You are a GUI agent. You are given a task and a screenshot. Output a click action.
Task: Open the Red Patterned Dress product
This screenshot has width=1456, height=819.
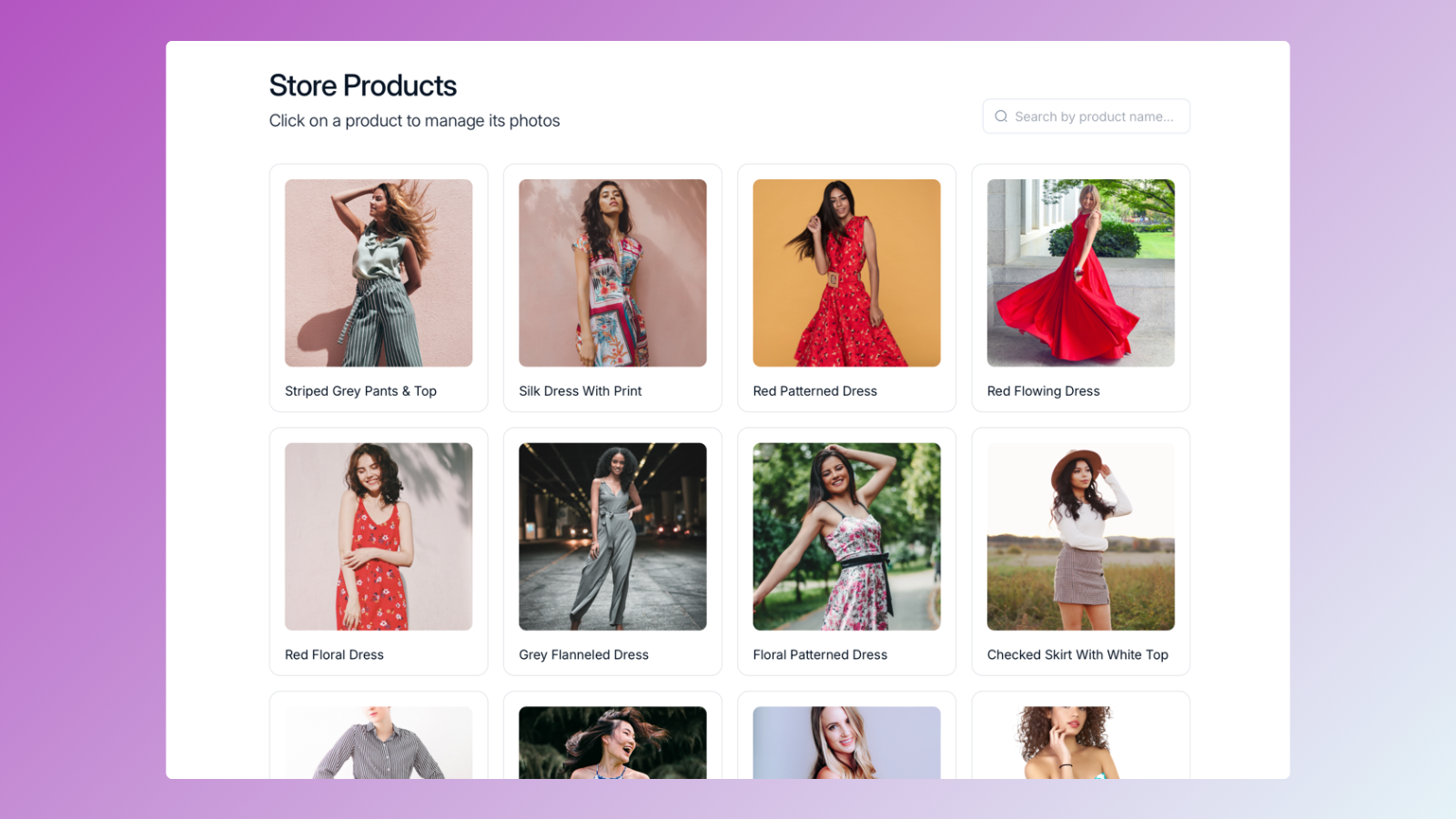pyautogui.click(x=845, y=273)
